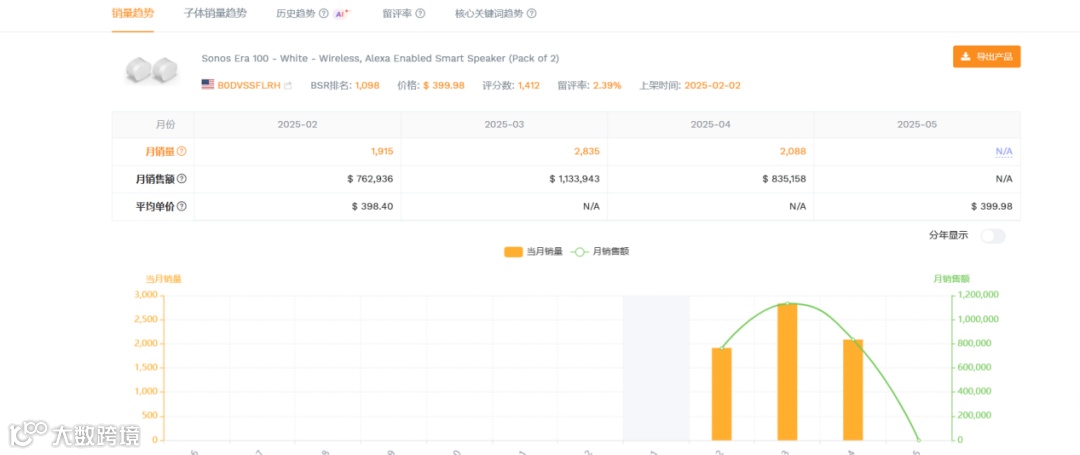Click the rating count 1,412
This screenshot has height=455, width=1080.
[x=528, y=85]
